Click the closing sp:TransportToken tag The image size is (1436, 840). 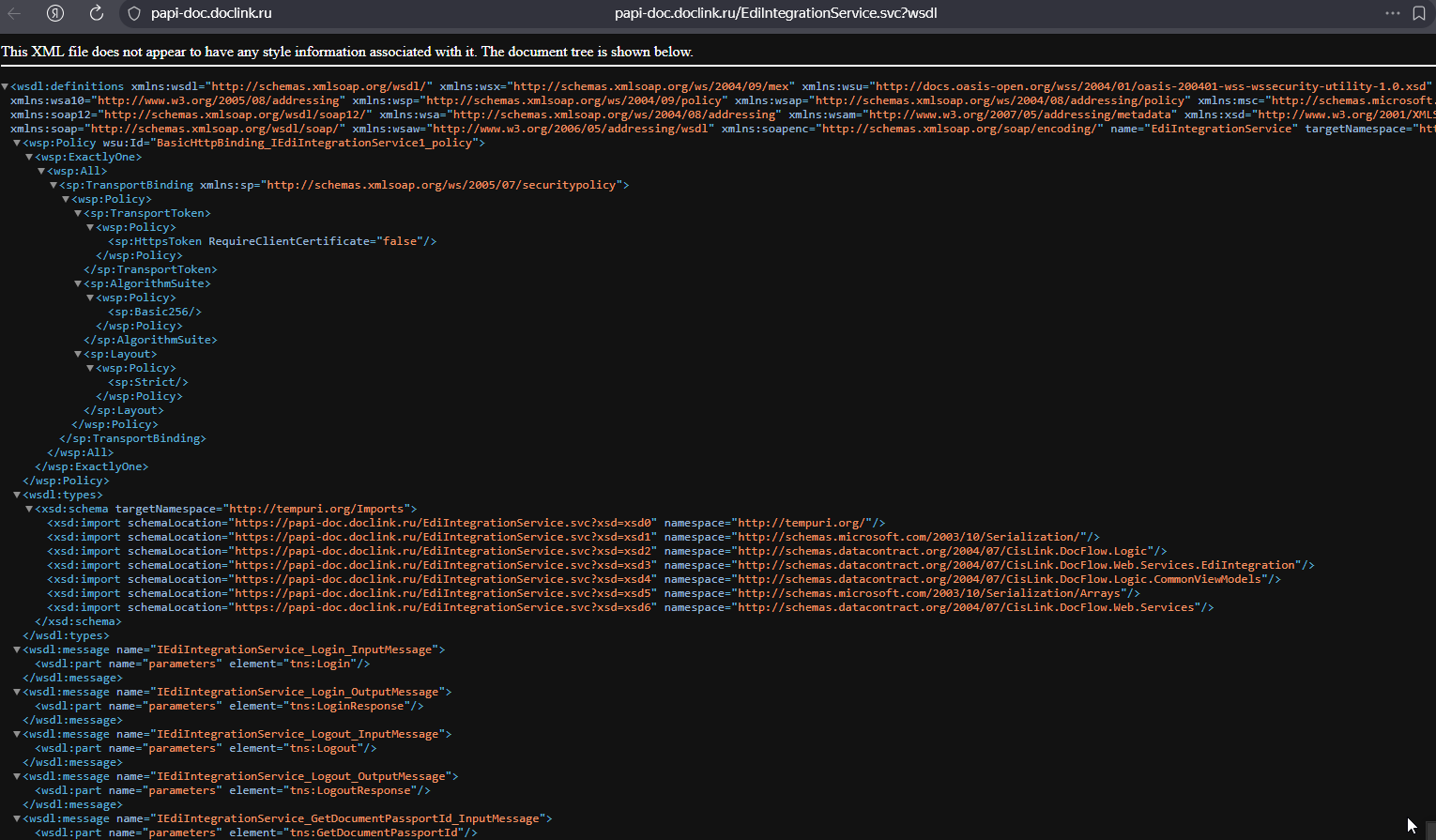tap(150, 269)
